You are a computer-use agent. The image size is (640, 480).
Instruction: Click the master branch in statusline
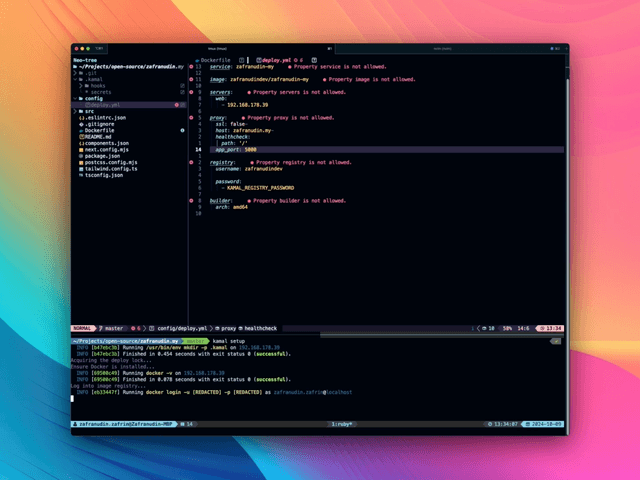111,328
